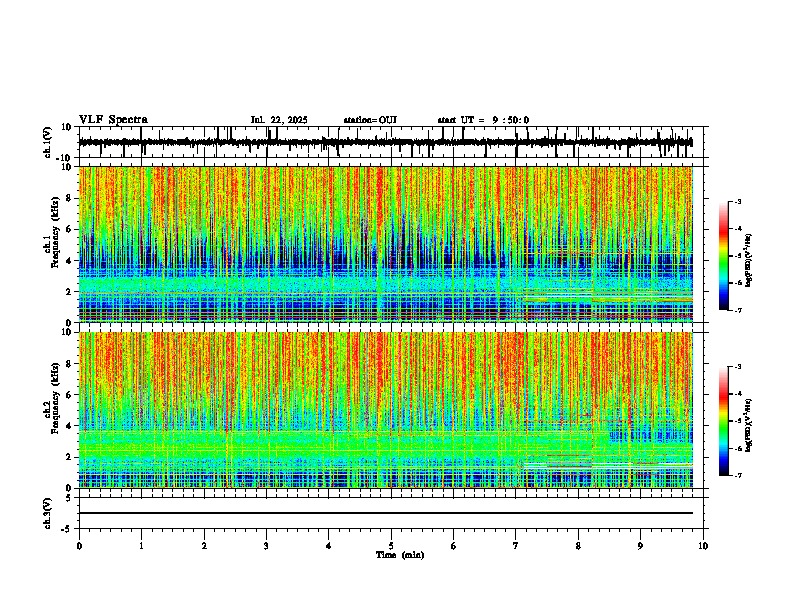Click the ch.1 waveform trace panel
The height and width of the screenshot is (612, 792).
click(391, 142)
